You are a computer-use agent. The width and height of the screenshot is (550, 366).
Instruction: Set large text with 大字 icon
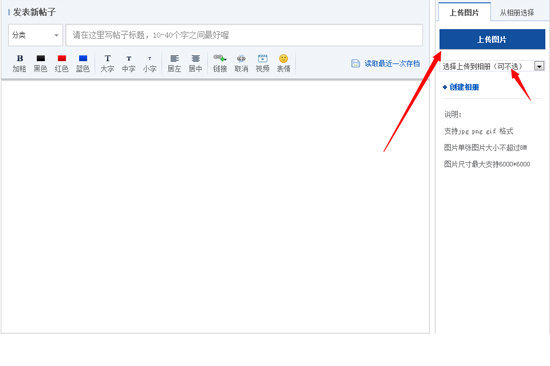click(x=107, y=63)
